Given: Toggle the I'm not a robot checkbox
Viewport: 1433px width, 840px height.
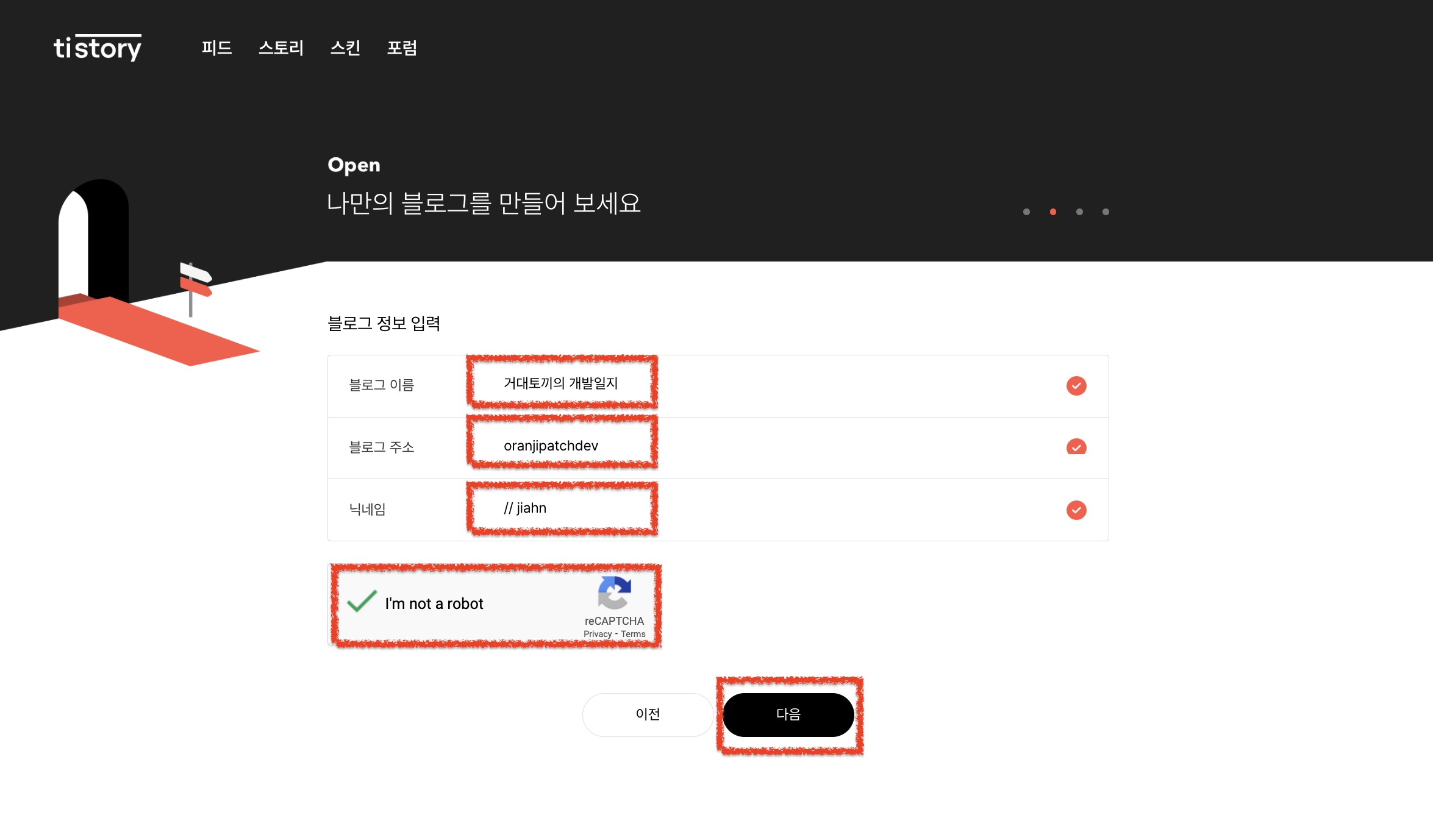Looking at the screenshot, I should coord(362,602).
